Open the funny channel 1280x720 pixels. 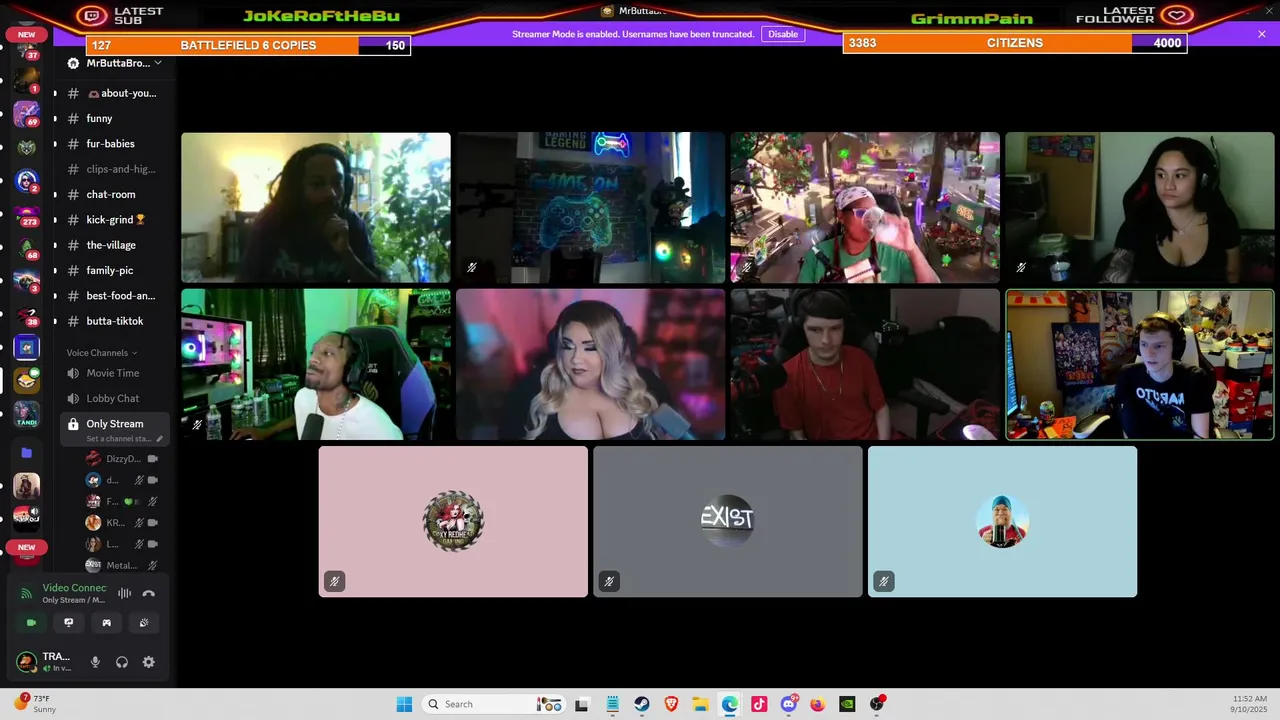(x=114, y=118)
